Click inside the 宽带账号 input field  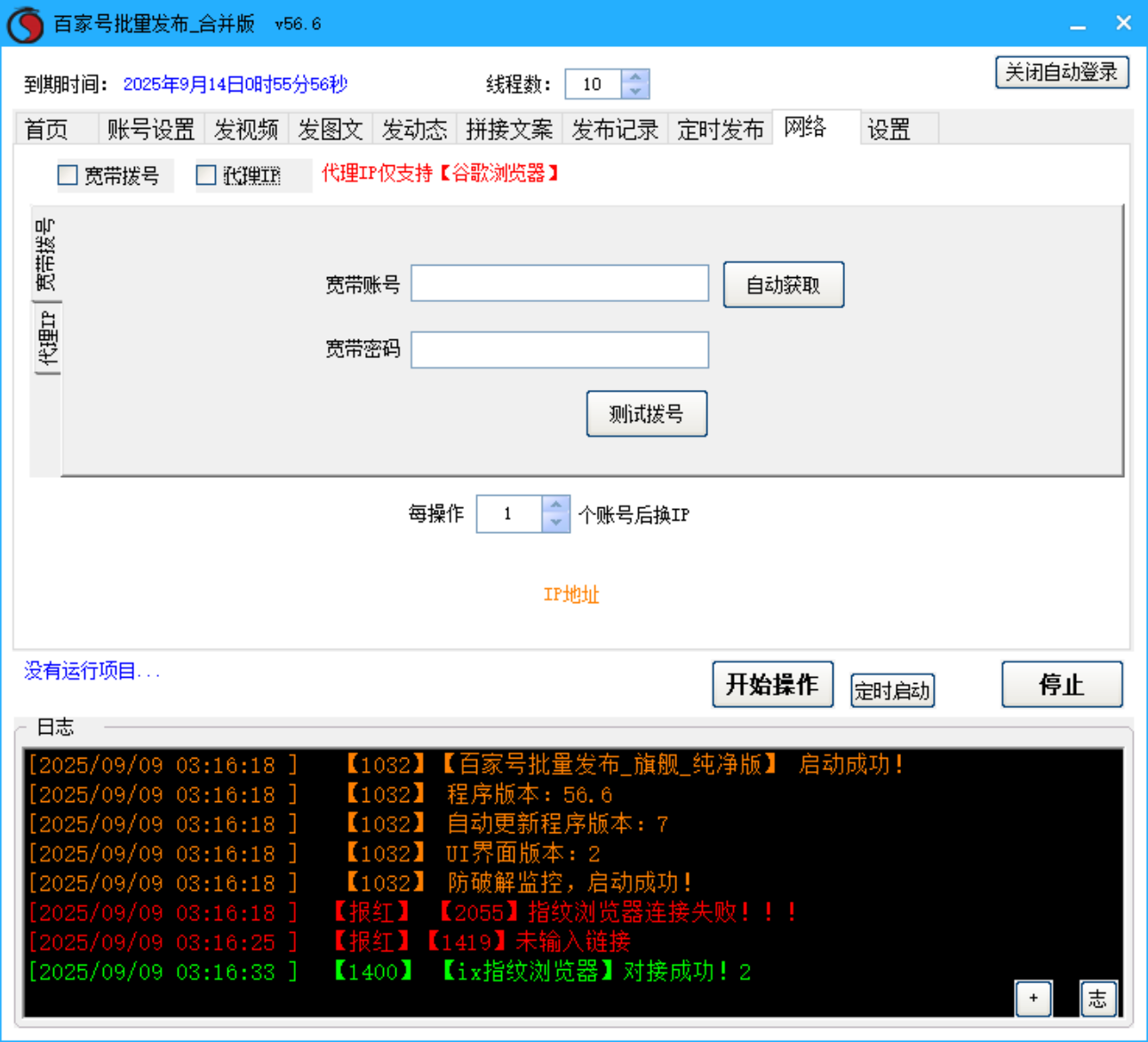[559, 282]
